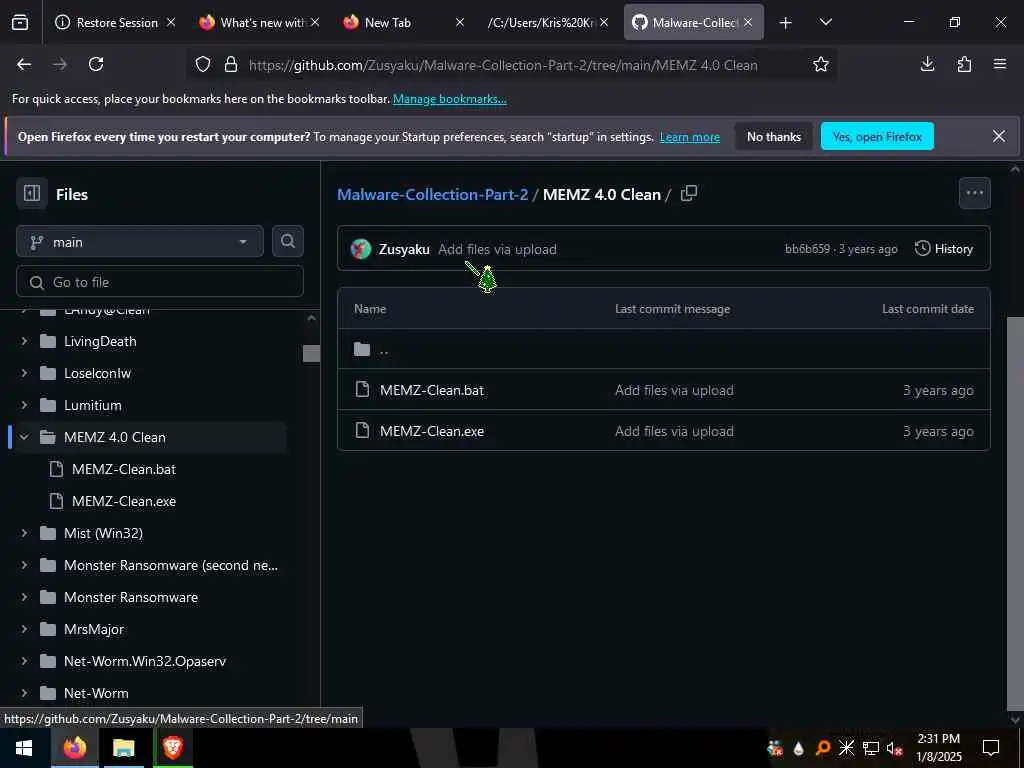Click Manage bookmarks link
The height and width of the screenshot is (768, 1024).
pyautogui.click(x=449, y=99)
